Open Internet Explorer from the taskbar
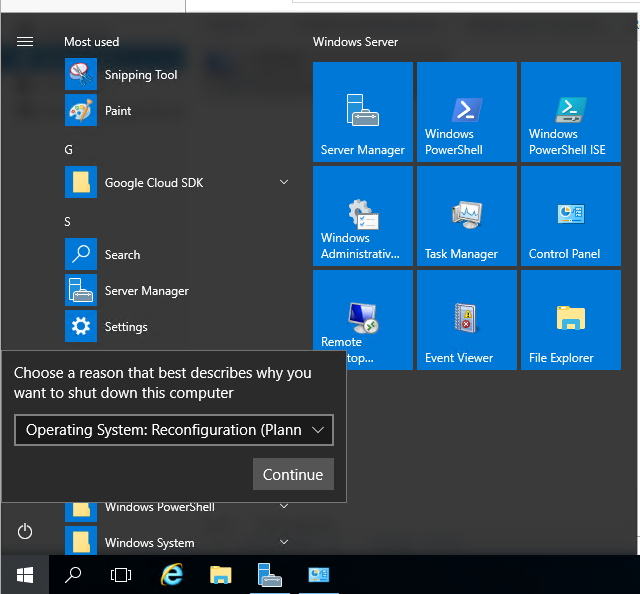This screenshot has width=640, height=594. point(172,575)
